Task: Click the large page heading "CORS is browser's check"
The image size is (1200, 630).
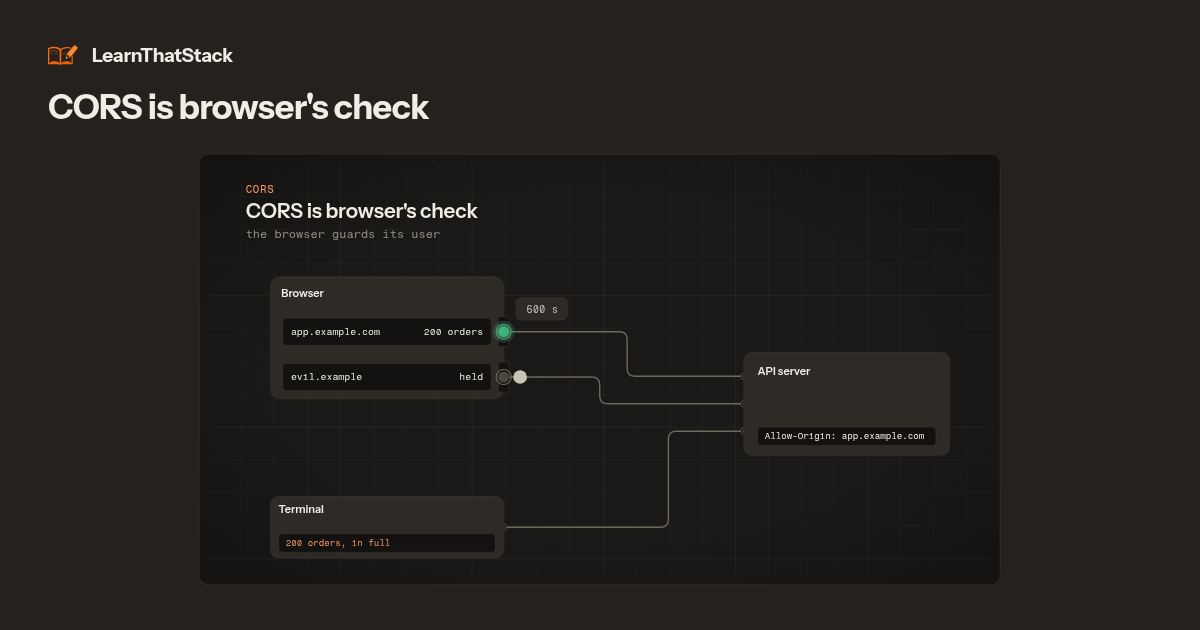Action: coord(238,108)
